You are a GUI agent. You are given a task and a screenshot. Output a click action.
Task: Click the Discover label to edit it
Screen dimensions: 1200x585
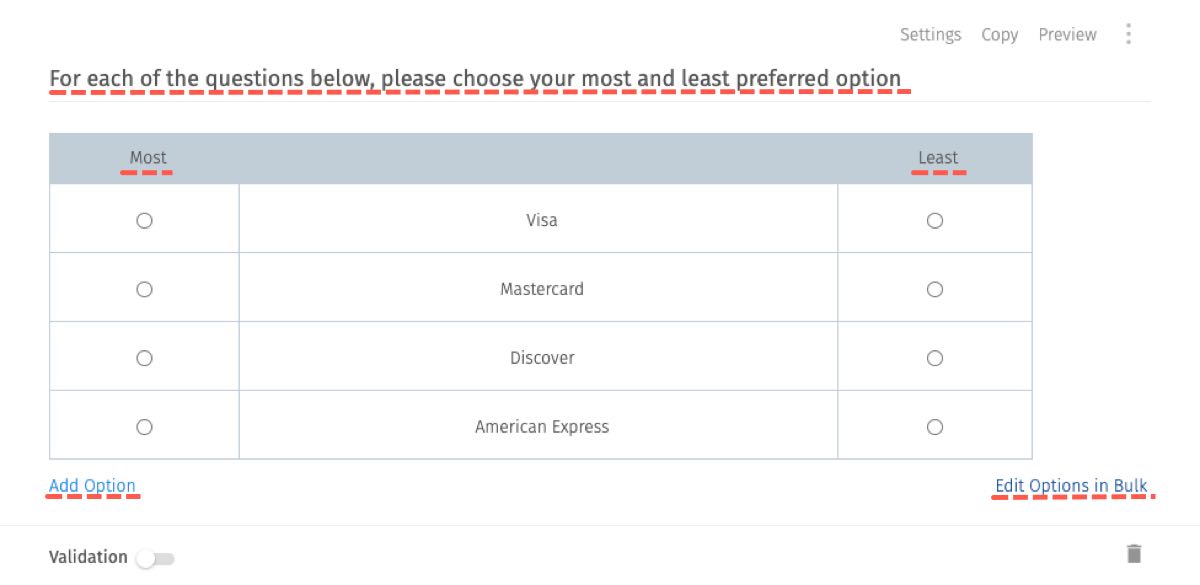pos(540,357)
